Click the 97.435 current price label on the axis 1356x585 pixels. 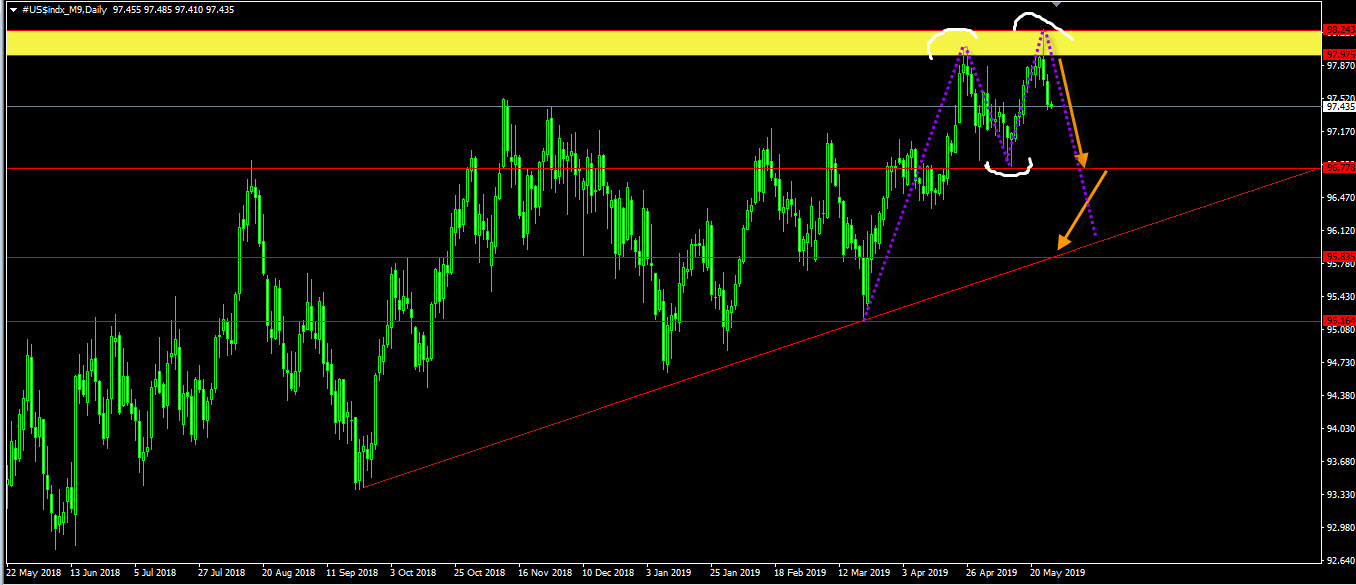click(1339, 106)
